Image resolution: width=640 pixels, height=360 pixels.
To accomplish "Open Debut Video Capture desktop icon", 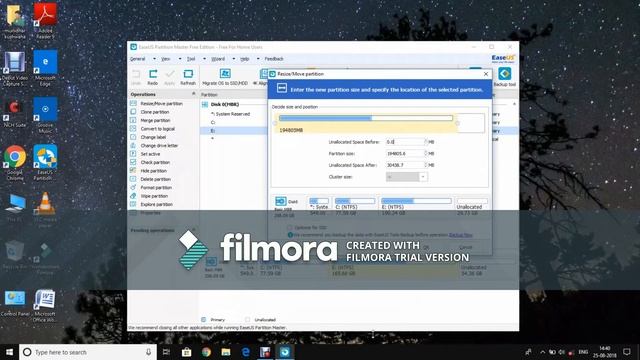I will pos(15,69).
